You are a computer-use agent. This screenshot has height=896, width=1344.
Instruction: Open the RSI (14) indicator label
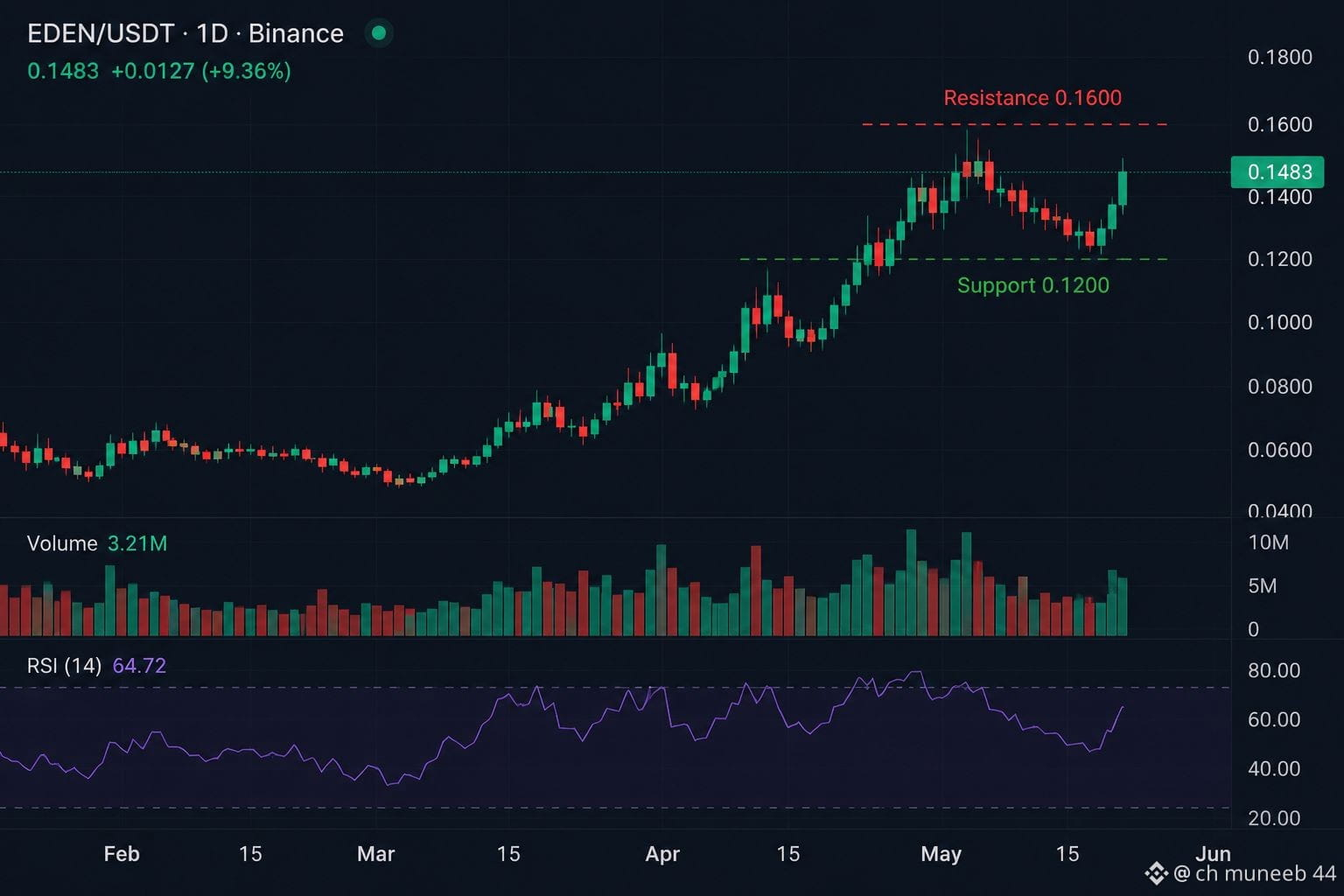(x=65, y=666)
